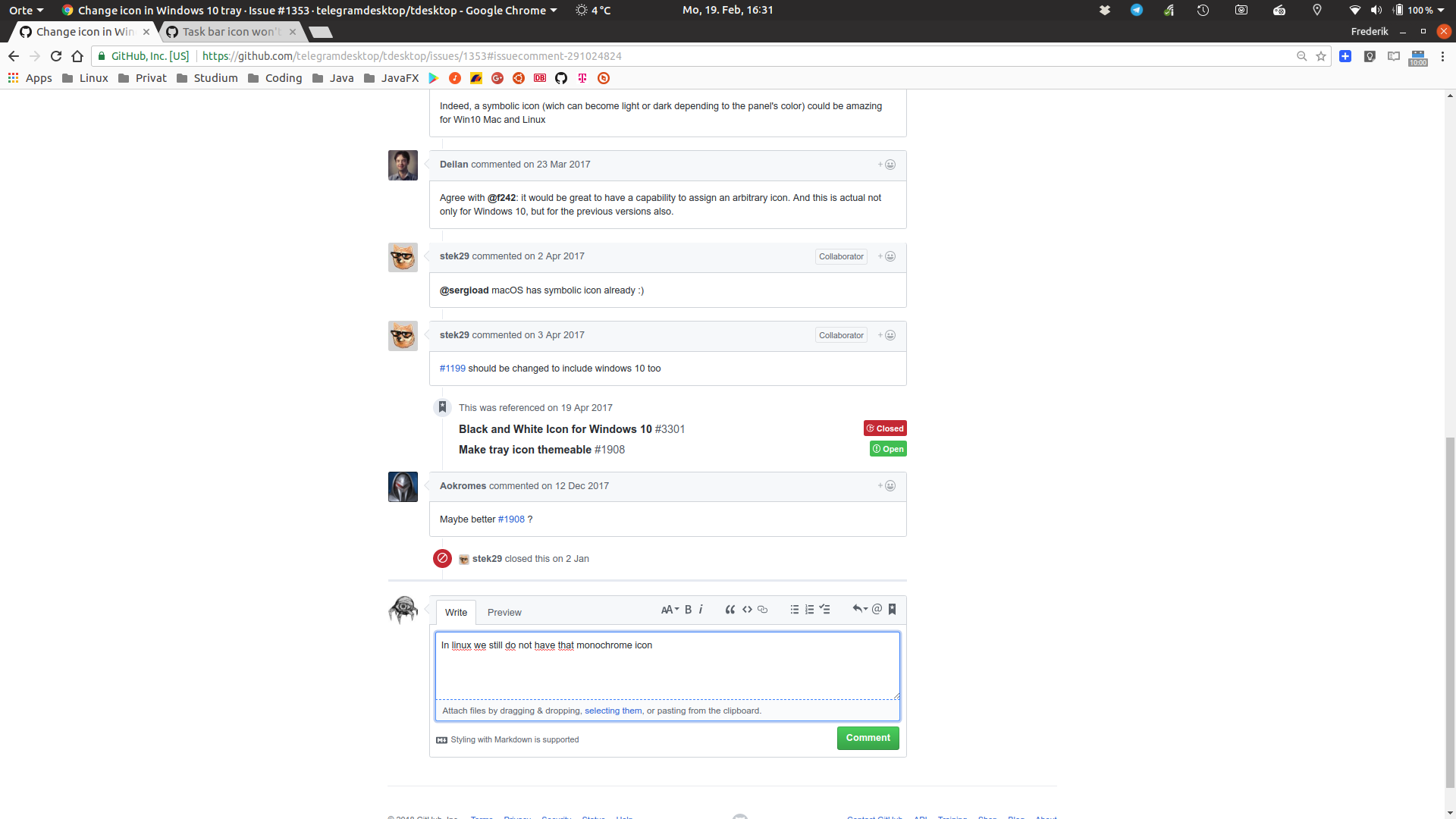Add a numbered list to comment
The image size is (1456, 819).
[x=809, y=610]
